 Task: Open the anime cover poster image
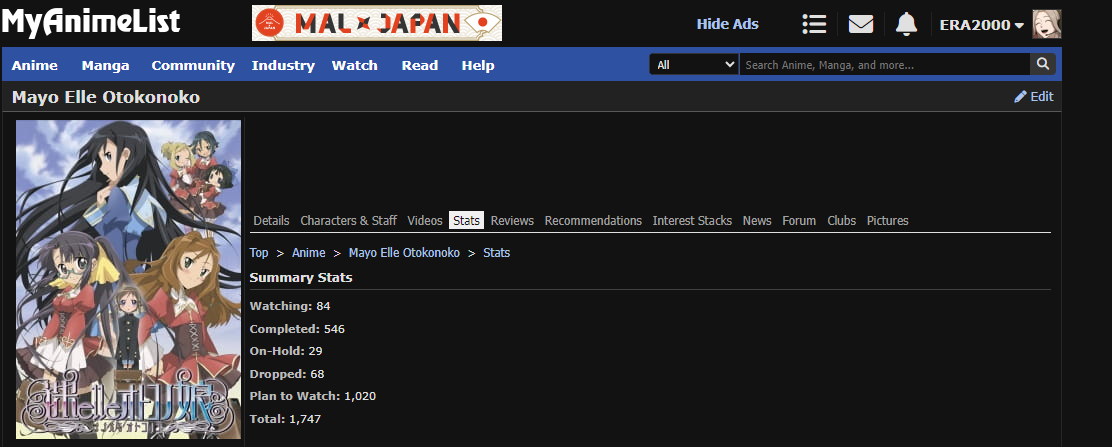click(x=128, y=280)
